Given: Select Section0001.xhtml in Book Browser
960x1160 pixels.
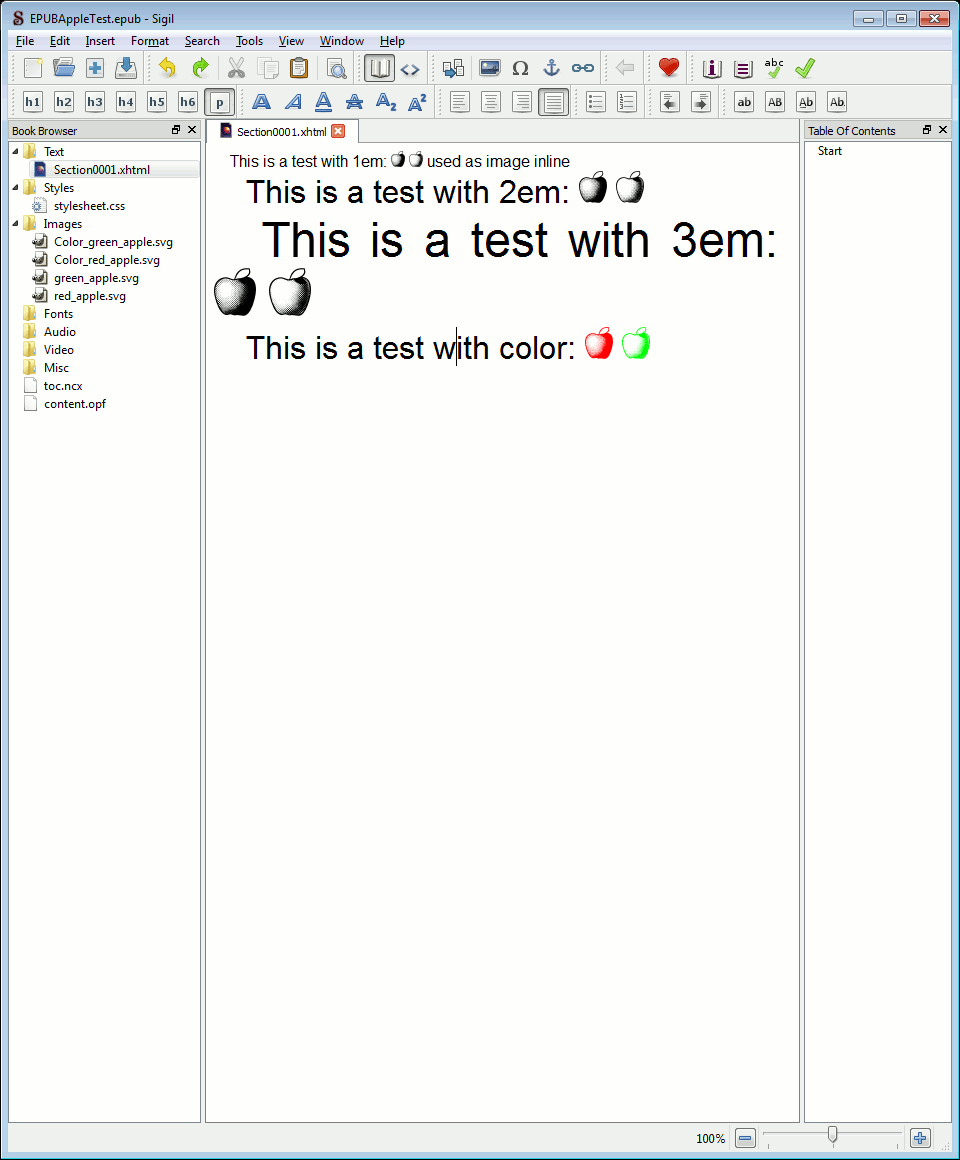Looking at the screenshot, I should (101, 169).
